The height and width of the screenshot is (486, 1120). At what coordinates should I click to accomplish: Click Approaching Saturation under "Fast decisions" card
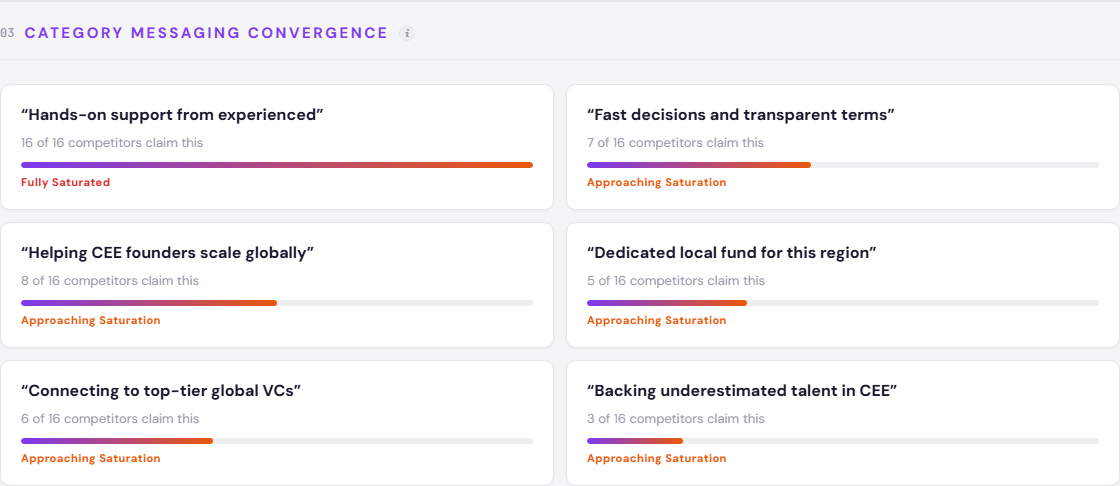coord(656,183)
